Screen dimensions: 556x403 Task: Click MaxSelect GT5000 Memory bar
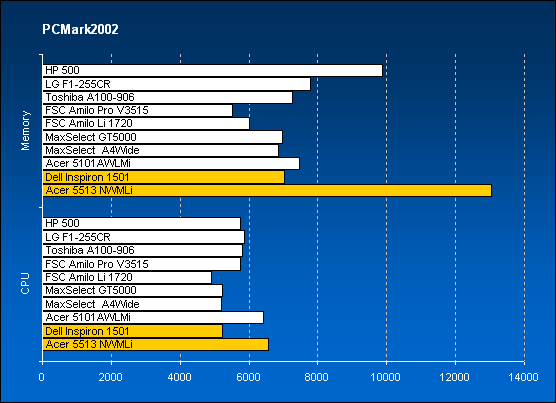pyautogui.click(x=163, y=137)
